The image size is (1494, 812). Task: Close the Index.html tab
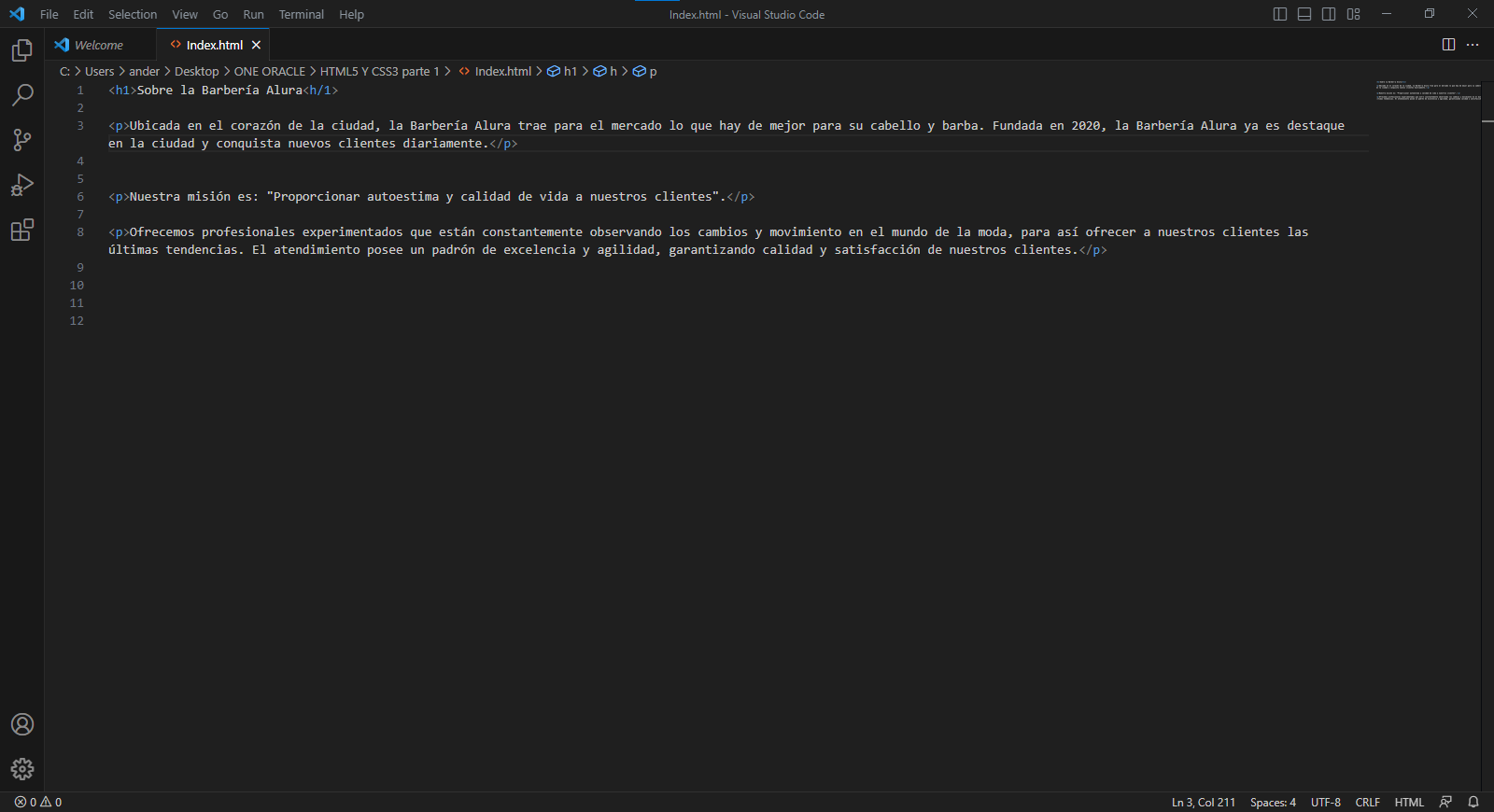[x=256, y=45]
